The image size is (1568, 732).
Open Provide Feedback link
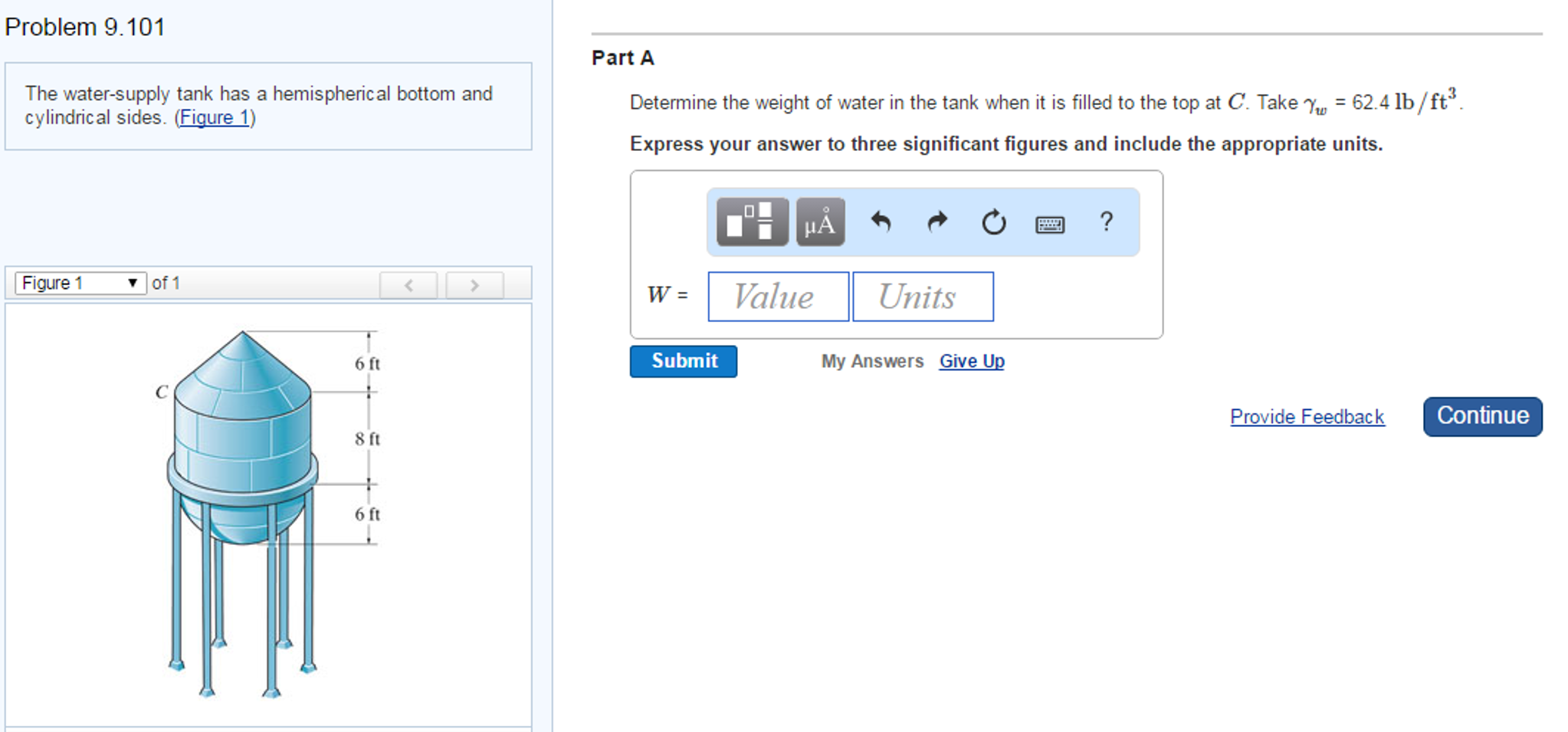(1307, 417)
